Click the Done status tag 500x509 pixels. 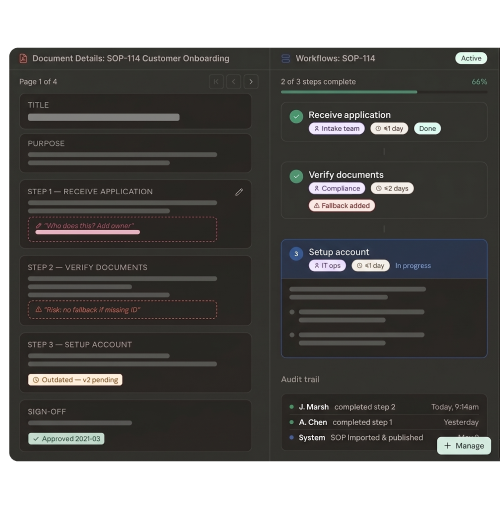(x=427, y=129)
